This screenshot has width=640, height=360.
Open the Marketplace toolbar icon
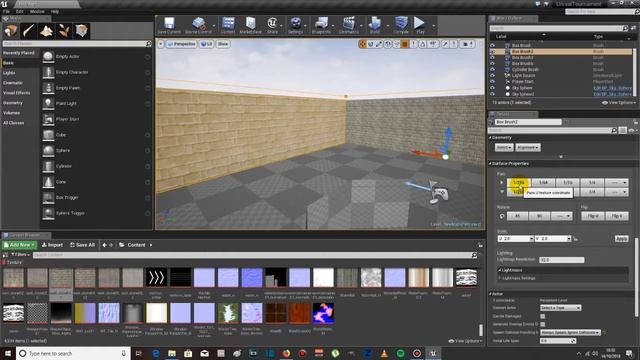[250, 25]
